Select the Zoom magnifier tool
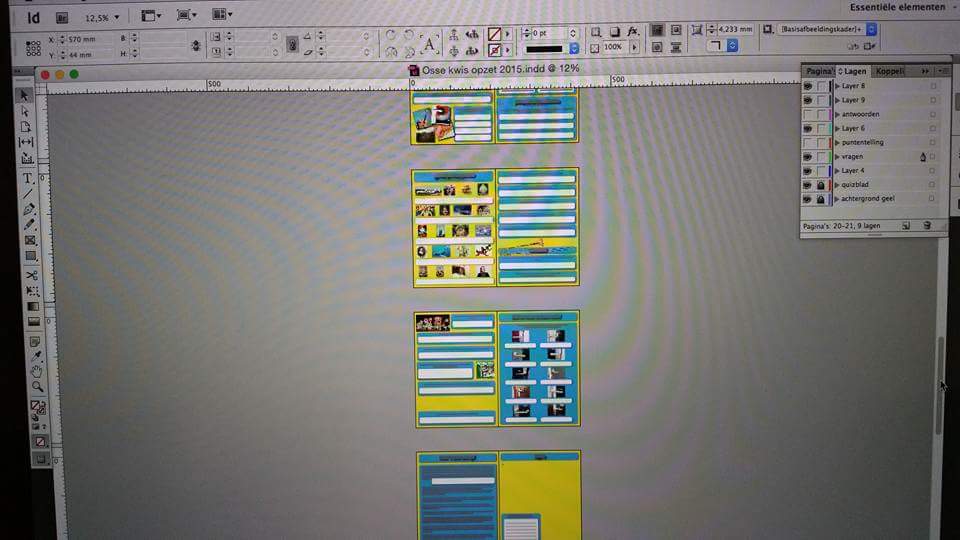 (37, 387)
